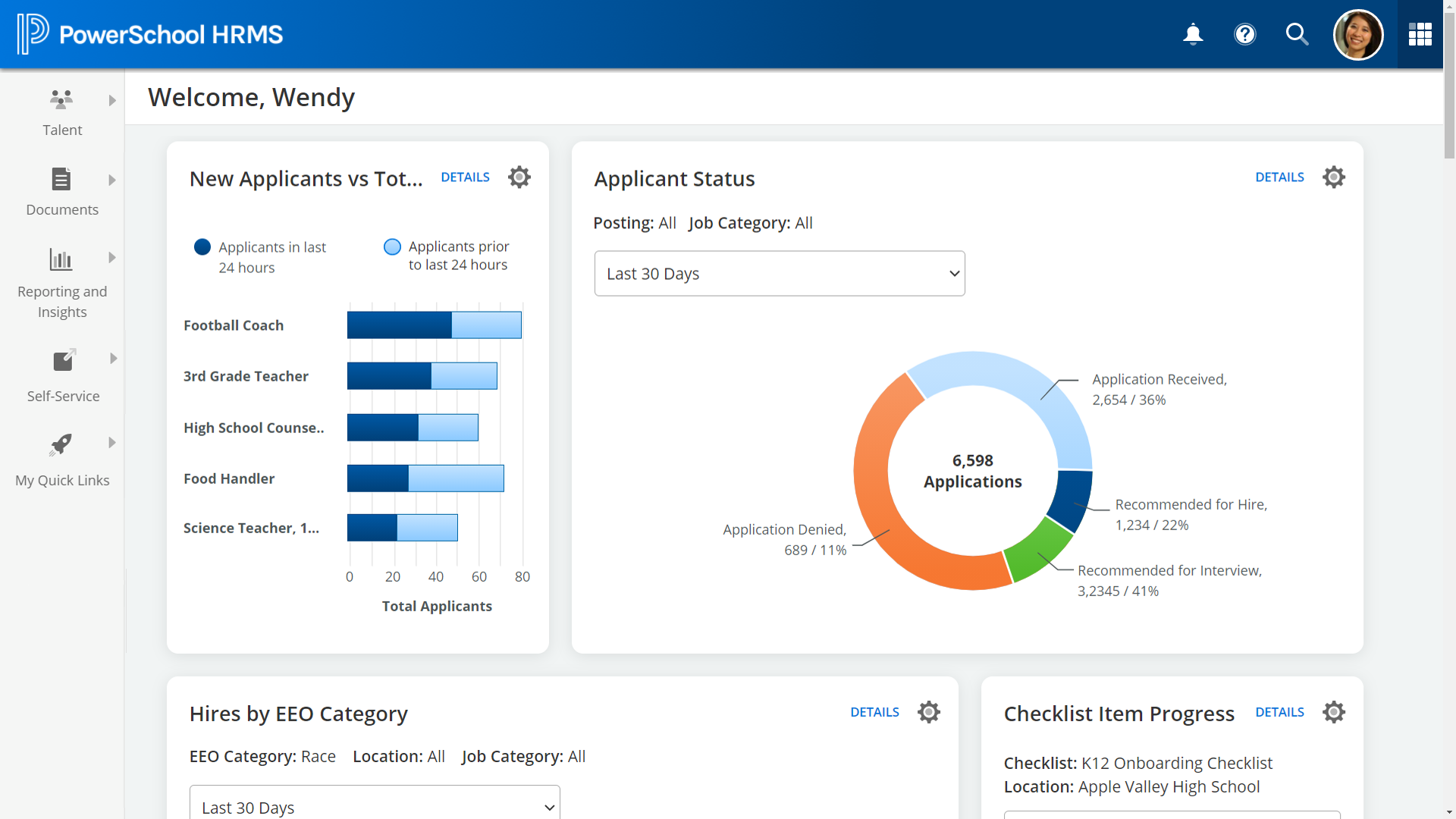Expand the Documents sidebar arrow
1456x819 pixels.
[111, 180]
